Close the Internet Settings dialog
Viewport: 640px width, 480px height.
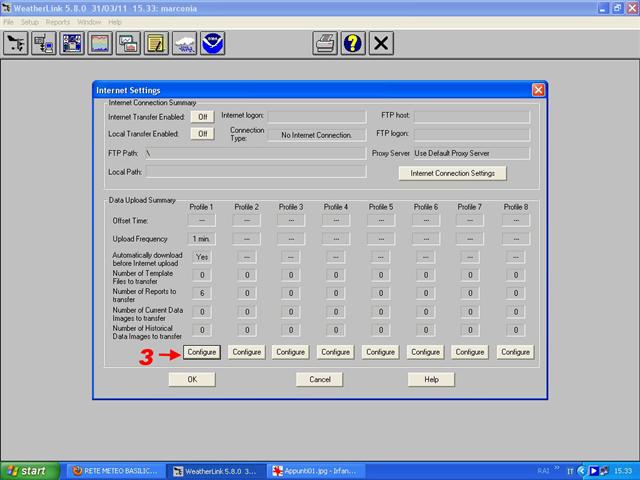538,90
